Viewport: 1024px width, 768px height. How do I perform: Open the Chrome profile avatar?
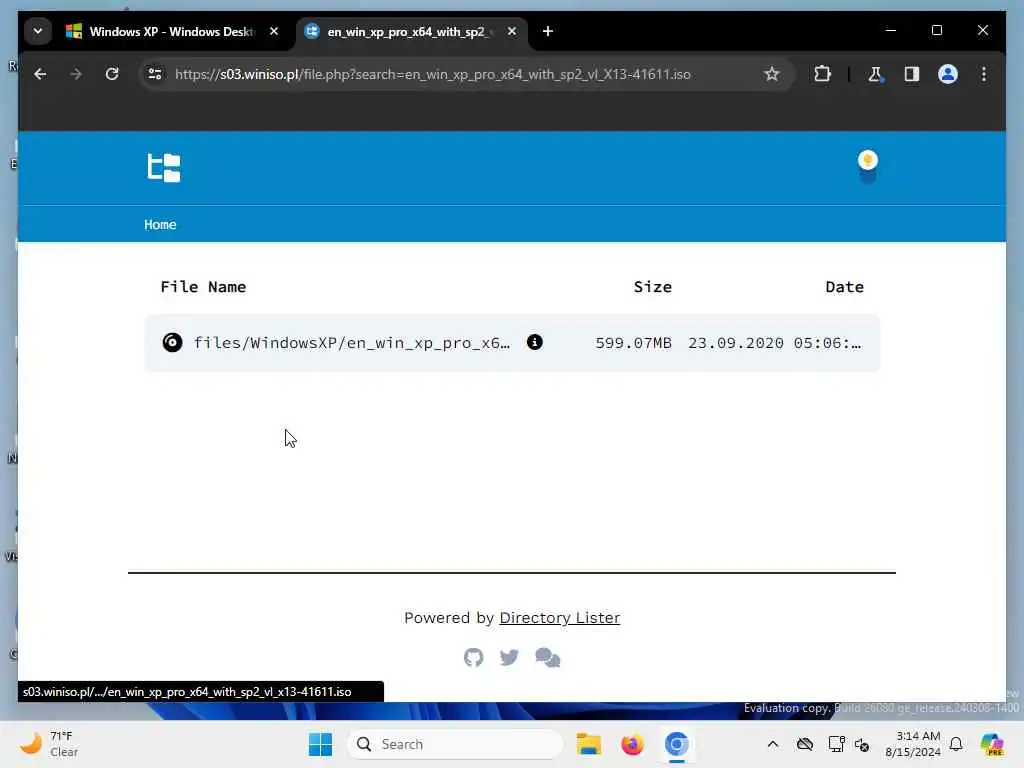(x=948, y=74)
